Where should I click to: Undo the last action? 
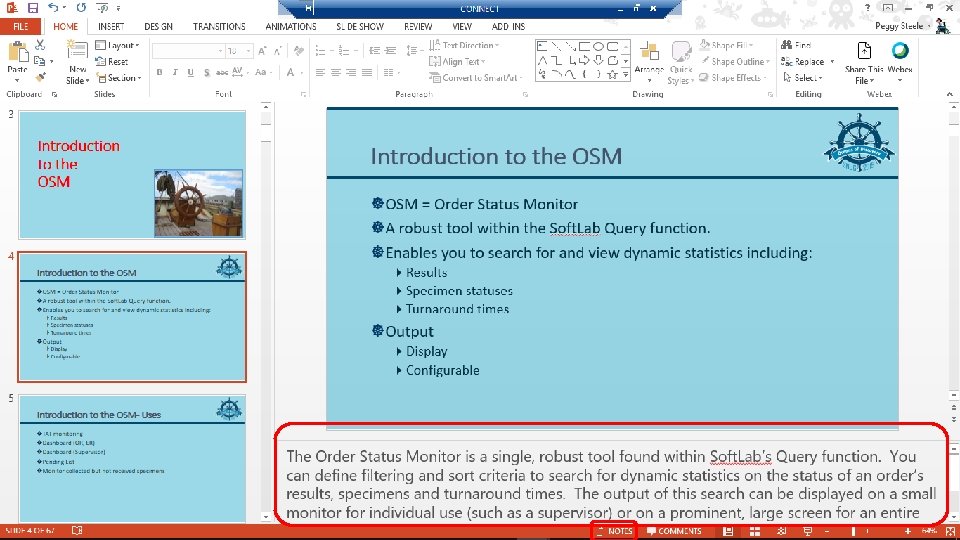[53, 8]
